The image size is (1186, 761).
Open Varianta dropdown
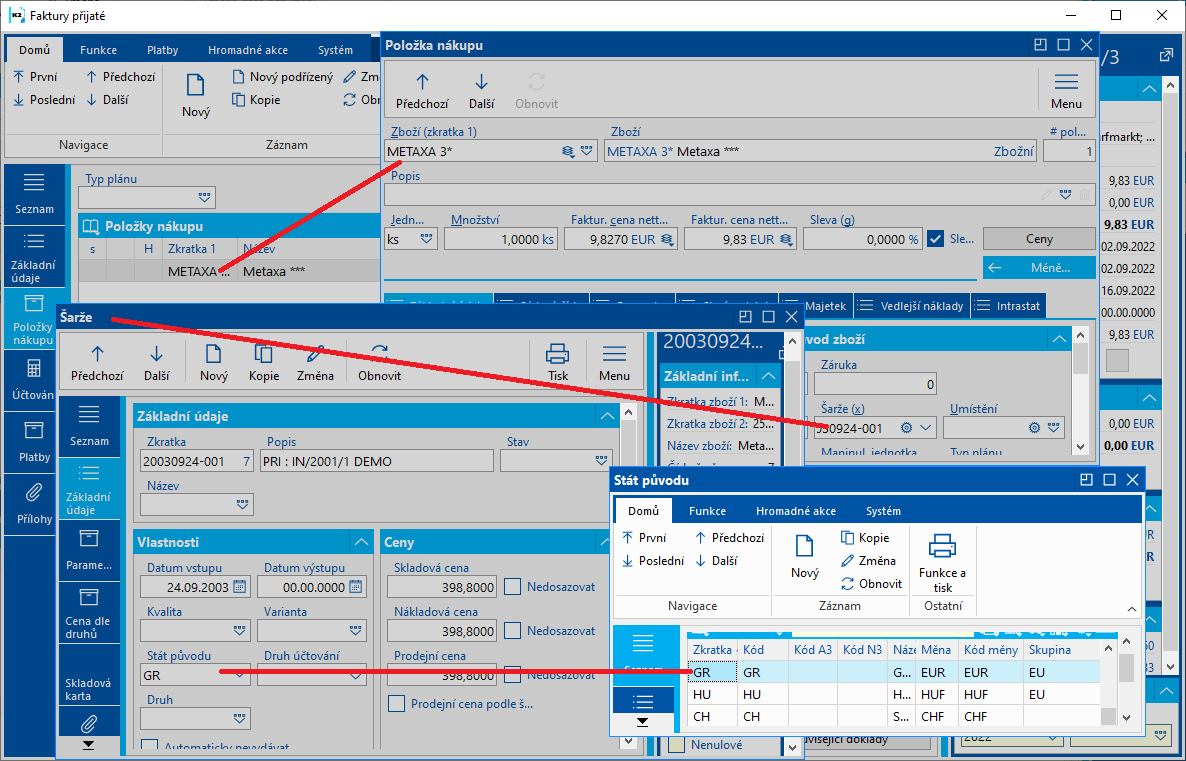[355, 631]
